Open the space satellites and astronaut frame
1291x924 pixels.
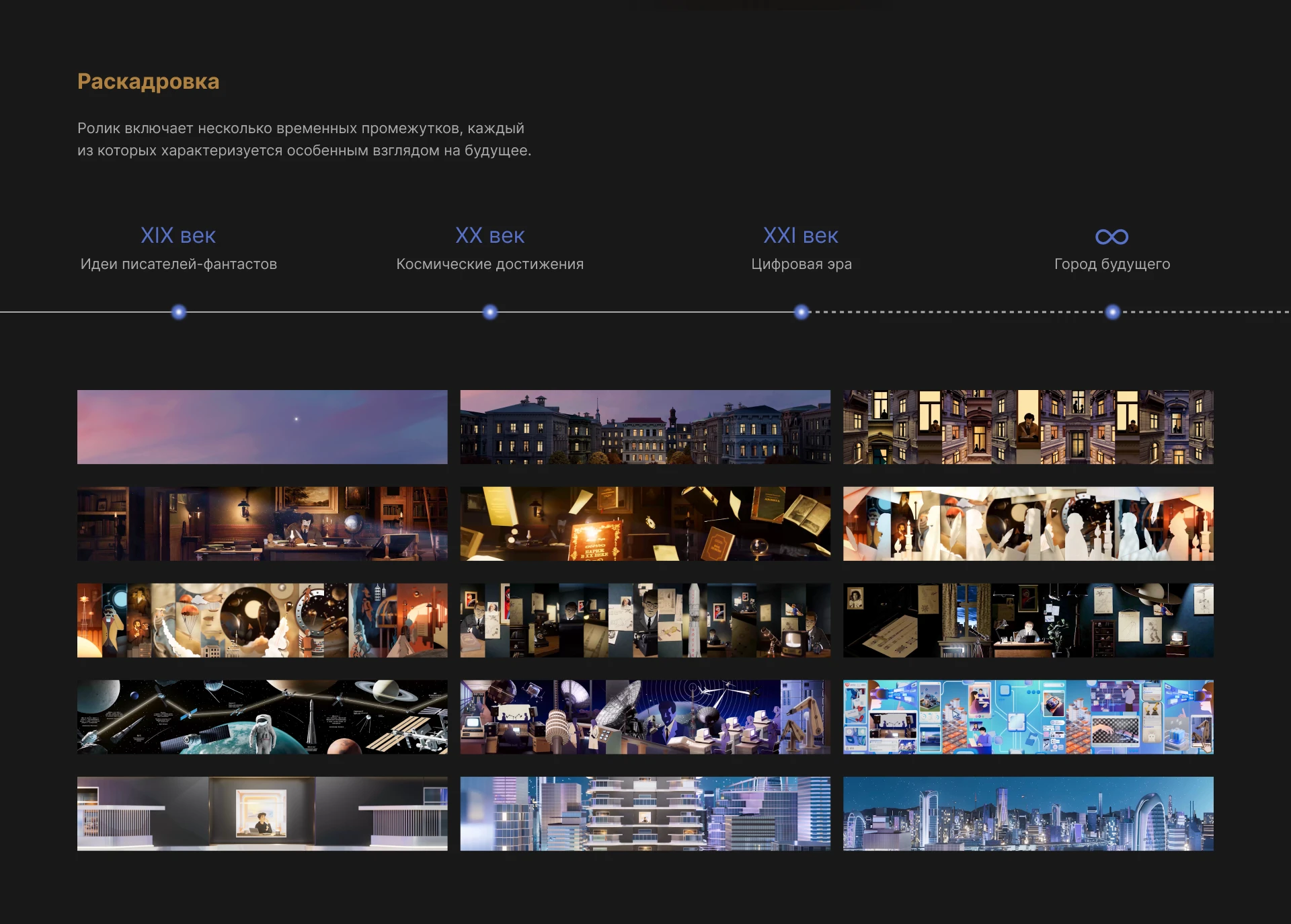[x=262, y=717]
